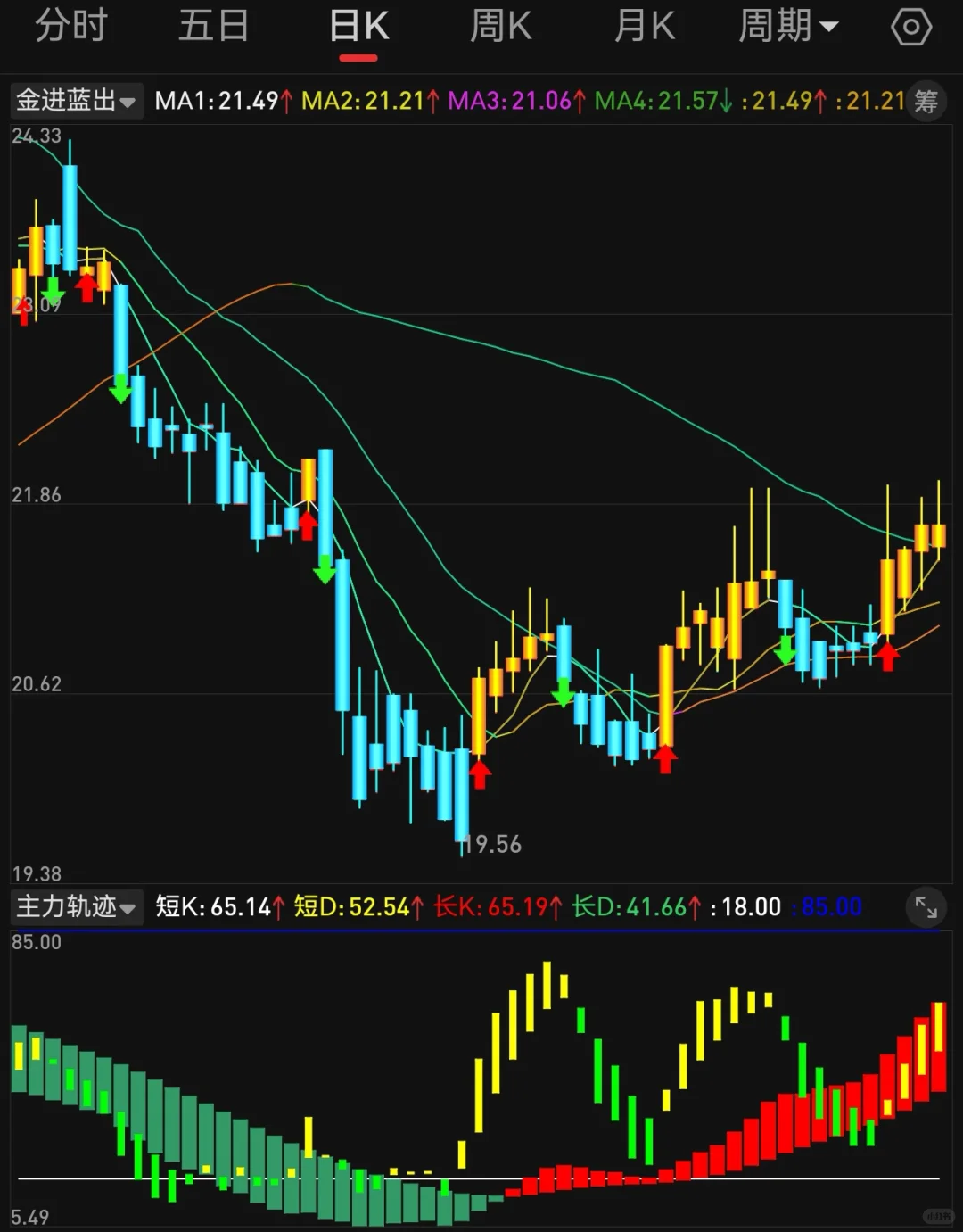Switch to the 周K weekly tab
Viewport: 963px width, 1232px height.
tap(501, 26)
